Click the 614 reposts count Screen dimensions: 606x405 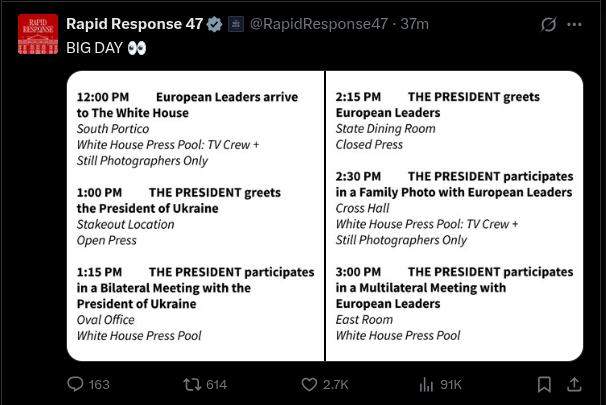(x=216, y=384)
